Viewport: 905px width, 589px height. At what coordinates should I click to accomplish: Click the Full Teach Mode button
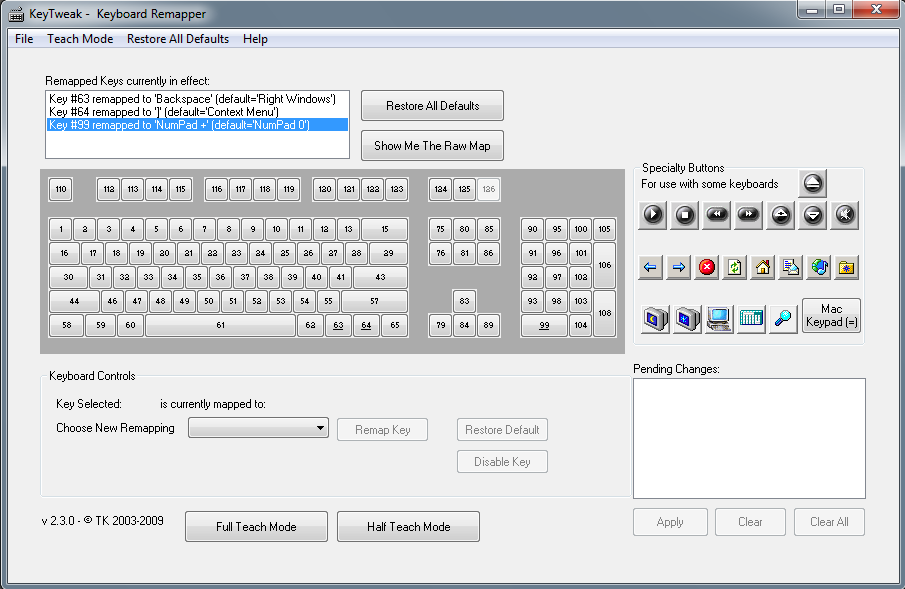click(x=256, y=526)
